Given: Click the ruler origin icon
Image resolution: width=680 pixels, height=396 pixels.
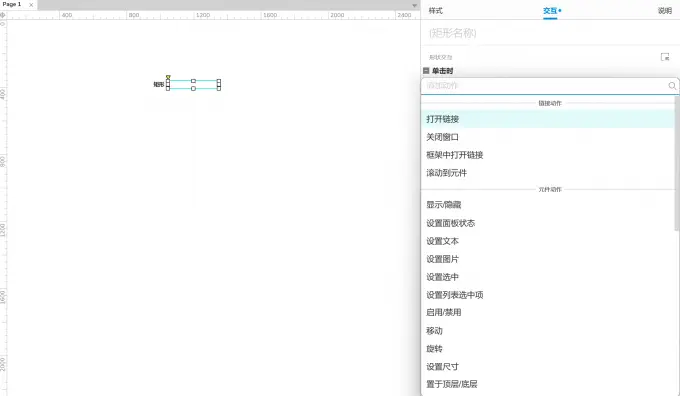Looking at the screenshot, I should point(3,15).
